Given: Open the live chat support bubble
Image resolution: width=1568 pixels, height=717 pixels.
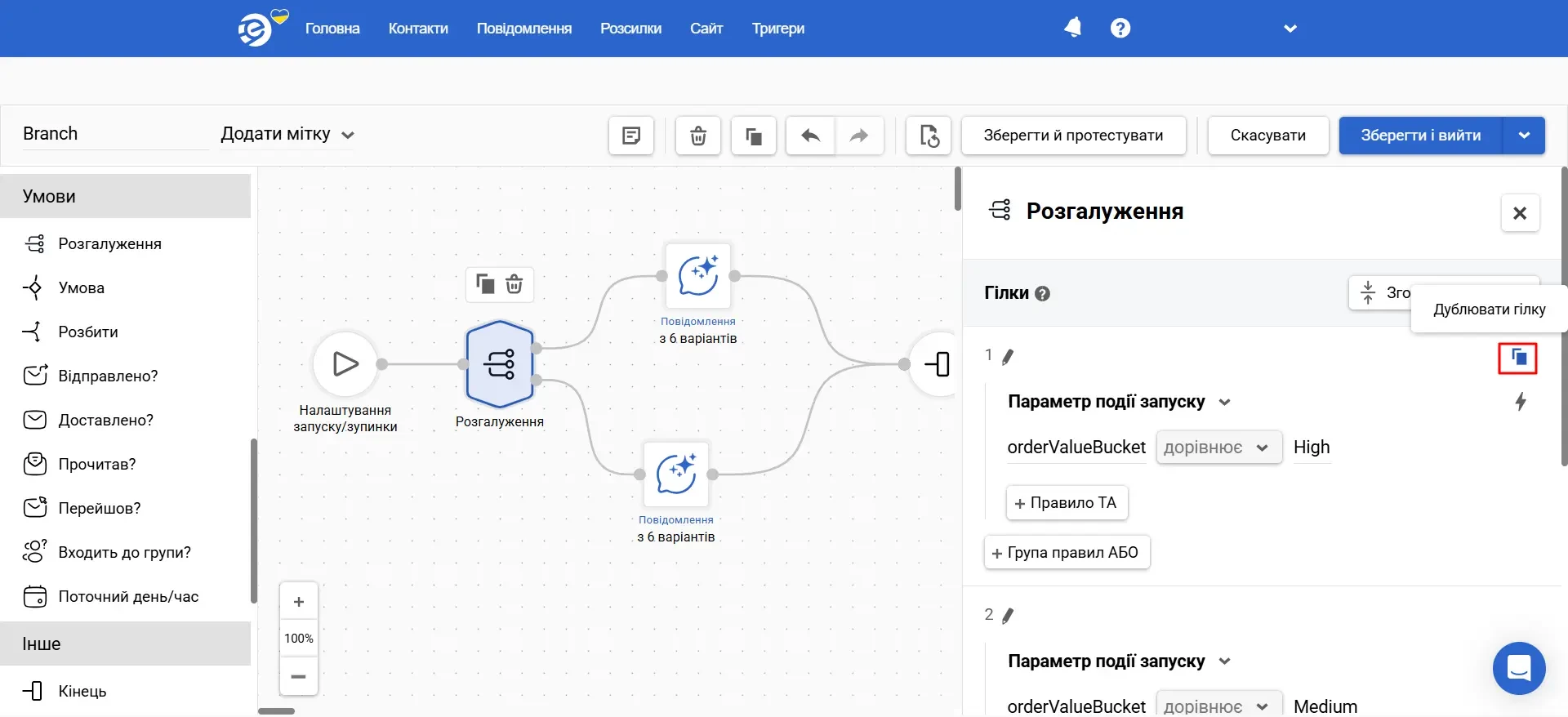Looking at the screenshot, I should pos(1518,668).
